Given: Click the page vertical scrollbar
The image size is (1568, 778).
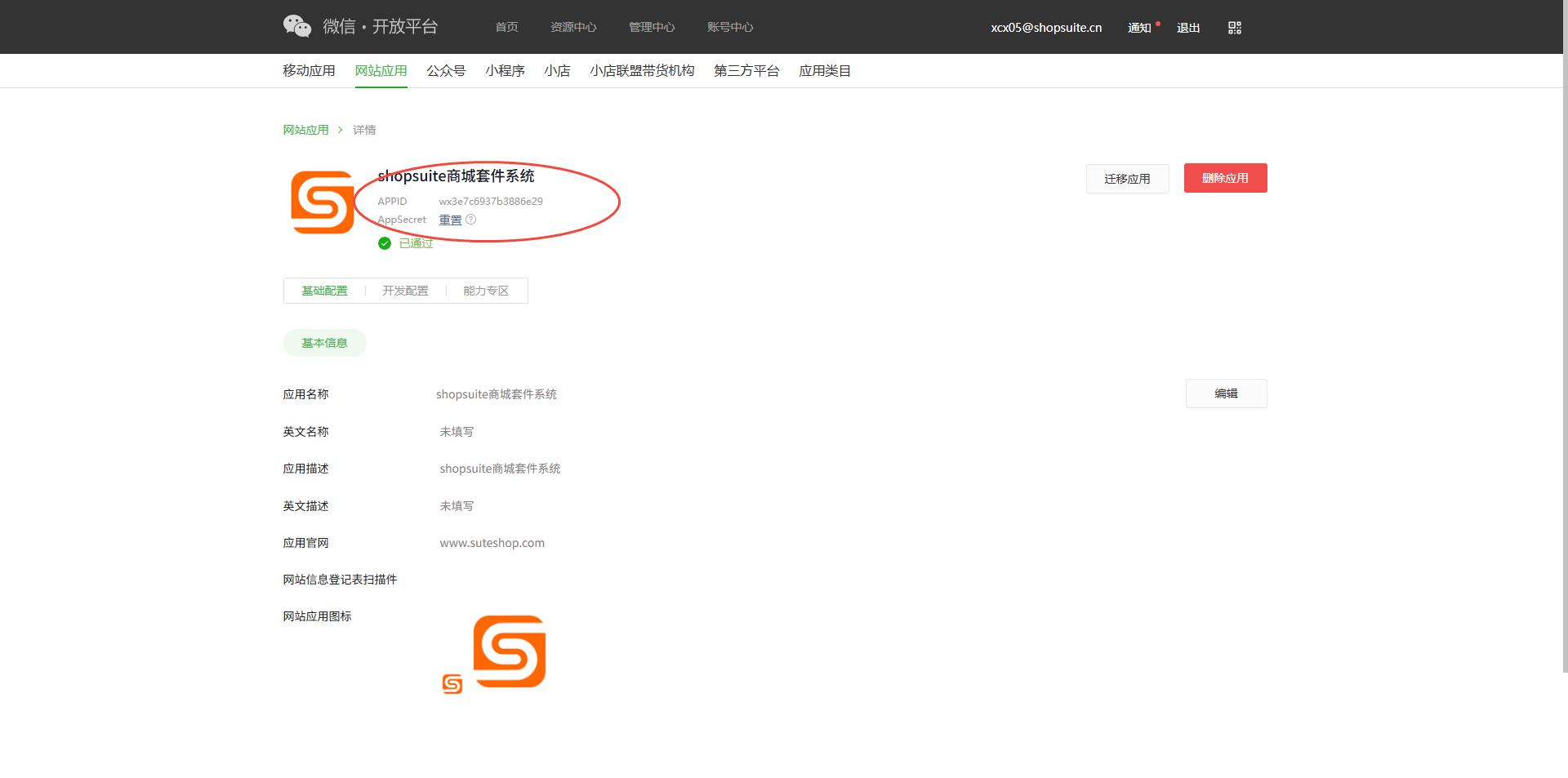Looking at the screenshot, I should tap(1565, 336).
